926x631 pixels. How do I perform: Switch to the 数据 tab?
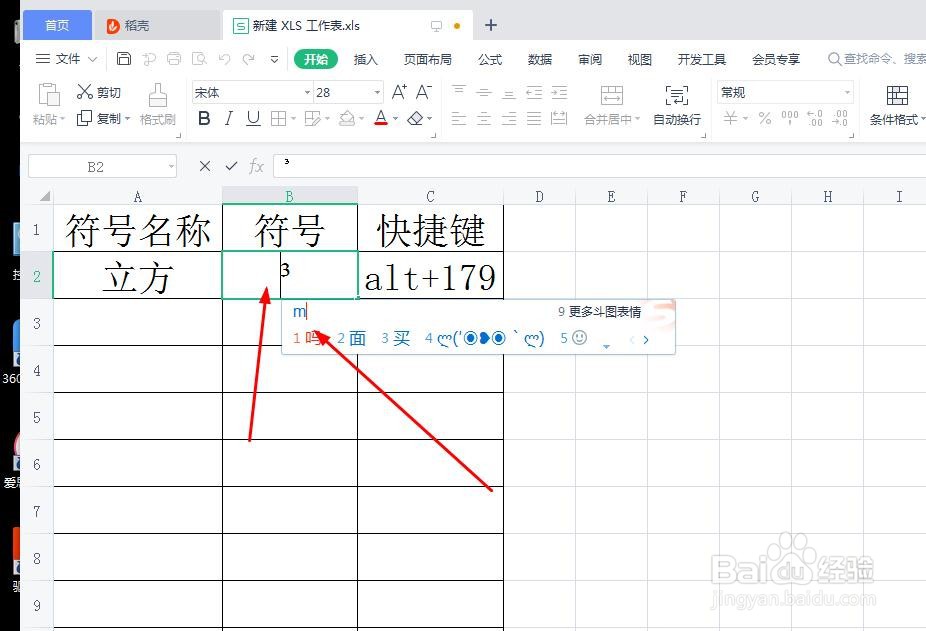coord(540,59)
